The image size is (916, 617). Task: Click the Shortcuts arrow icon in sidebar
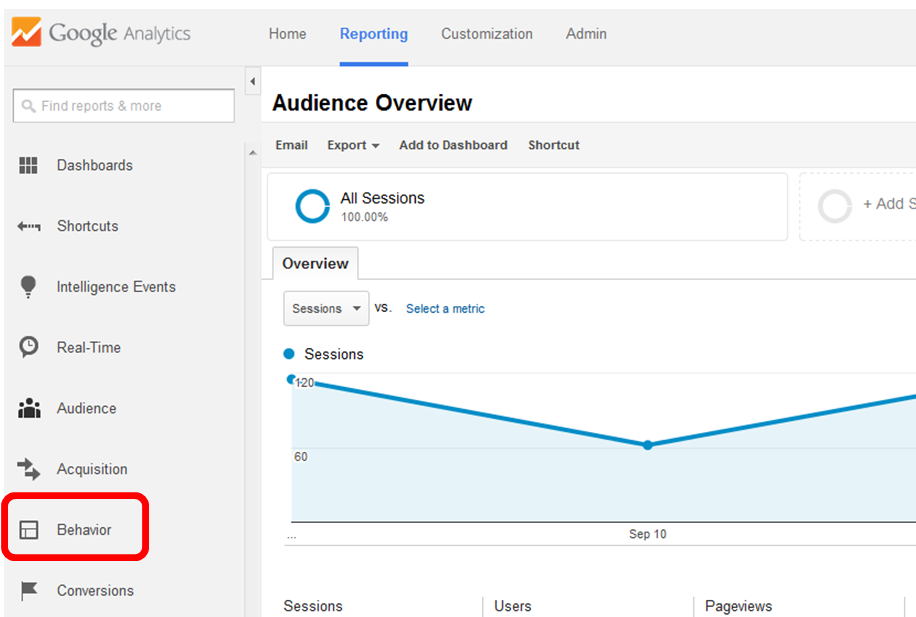pyautogui.click(x=29, y=227)
